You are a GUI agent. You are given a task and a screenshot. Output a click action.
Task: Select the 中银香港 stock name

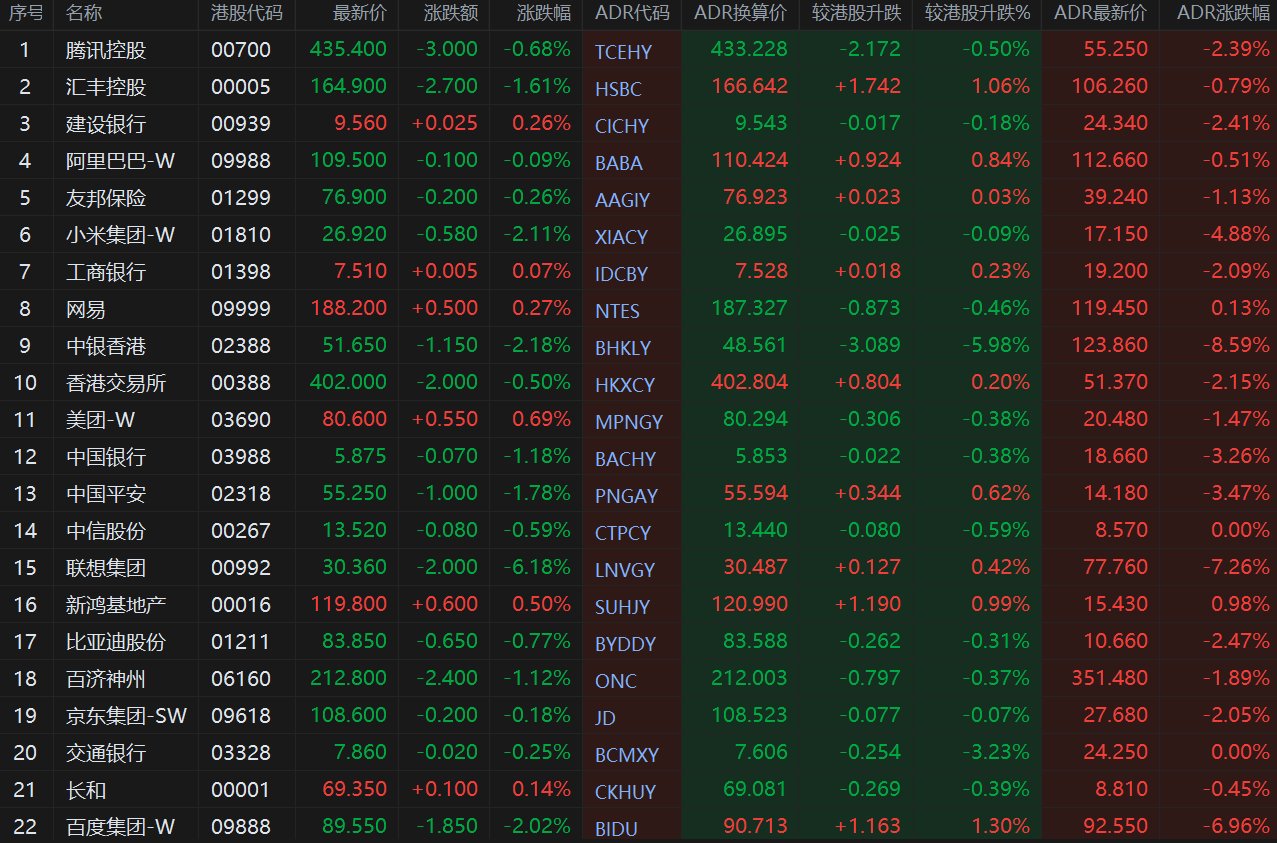point(105,346)
